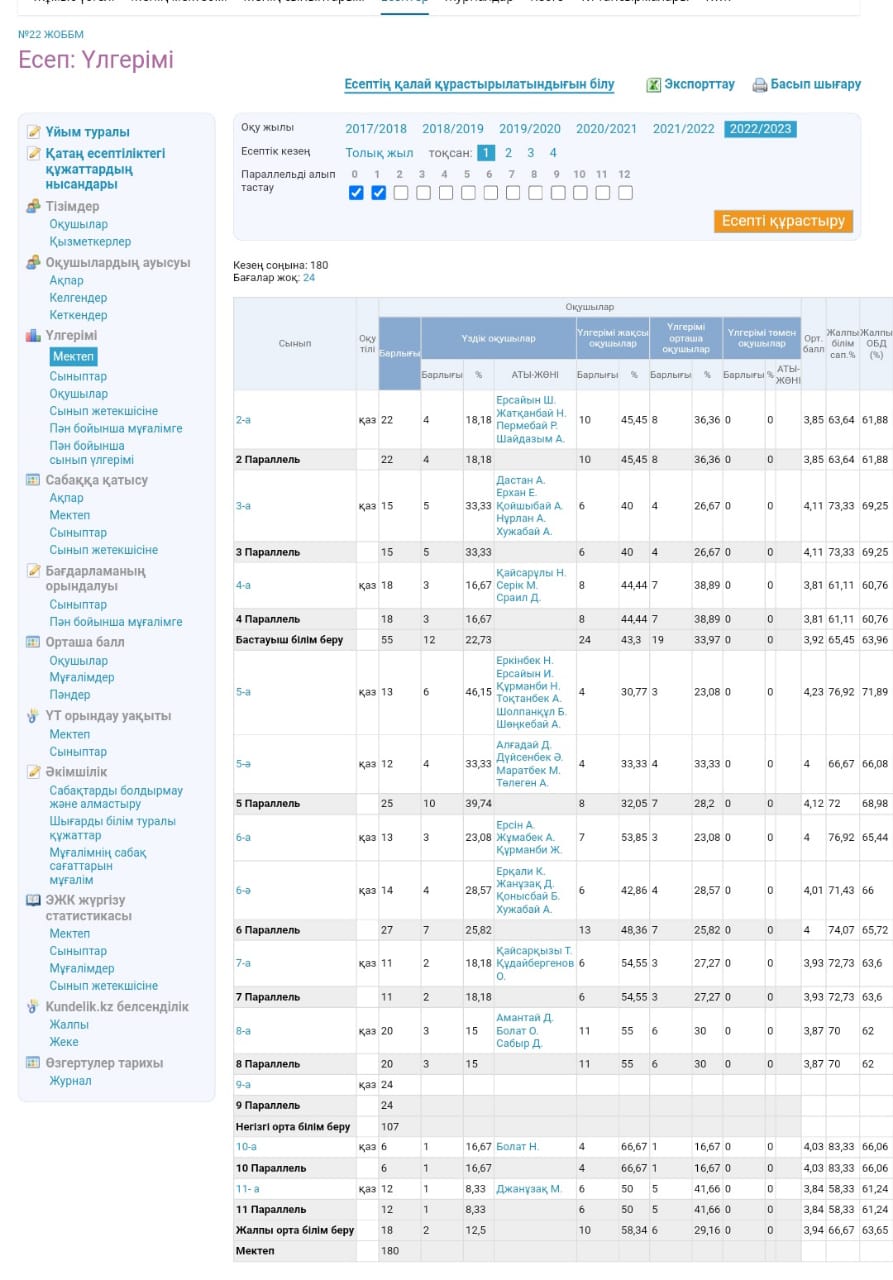Click the Бастауыш білім беру row label
The height and width of the screenshot is (1280, 893).
point(289,640)
